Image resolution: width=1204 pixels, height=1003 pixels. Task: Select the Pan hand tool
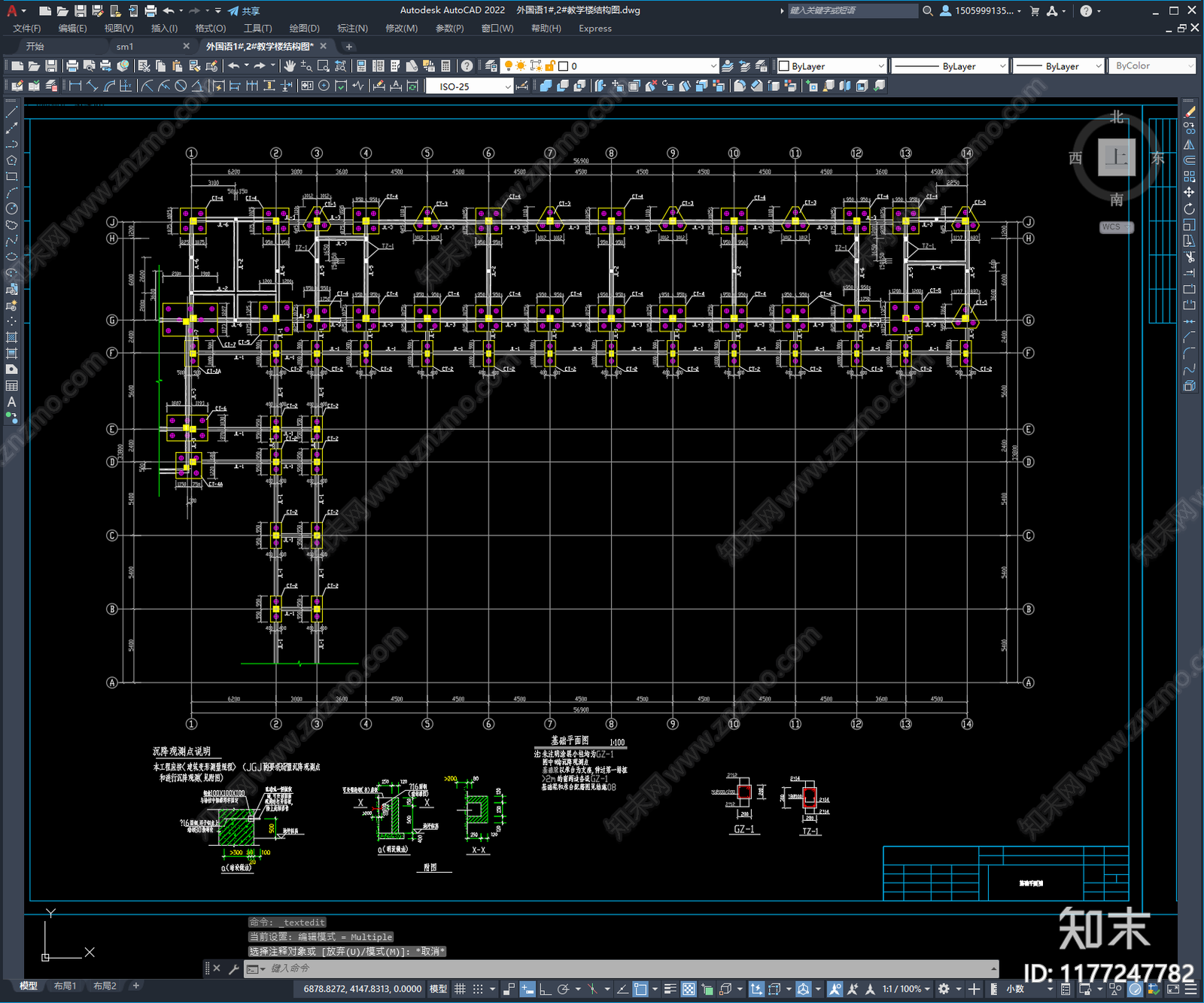(x=290, y=66)
